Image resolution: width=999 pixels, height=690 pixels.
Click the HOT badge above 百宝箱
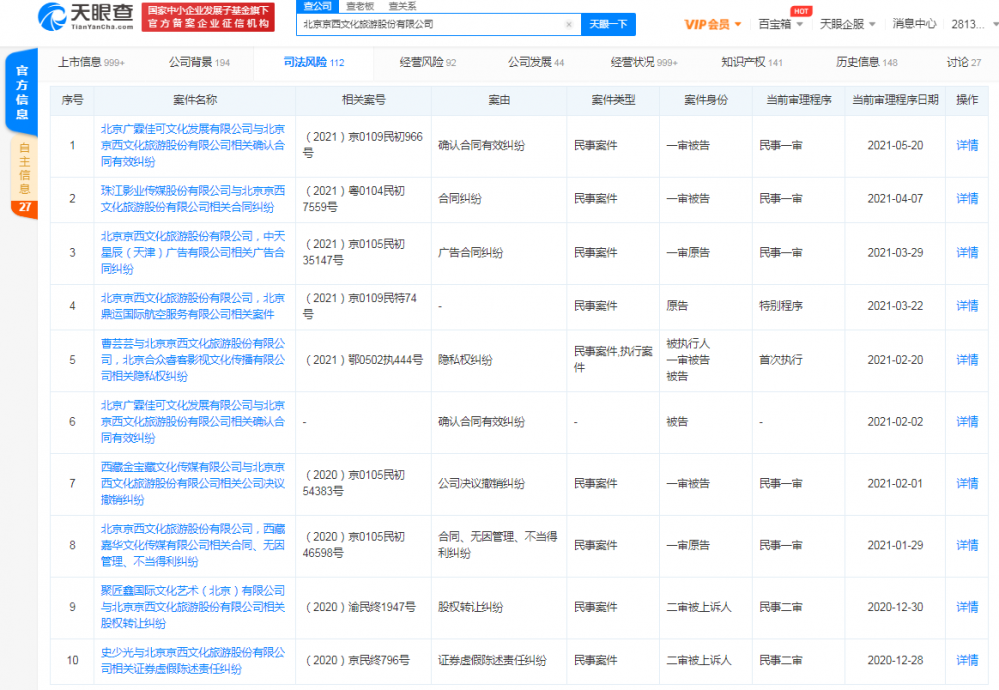[x=801, y=11]
